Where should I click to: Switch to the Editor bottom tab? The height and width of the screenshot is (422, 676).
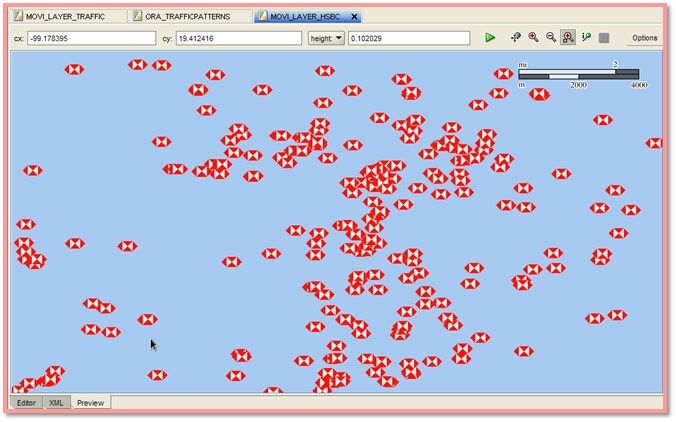26,403
